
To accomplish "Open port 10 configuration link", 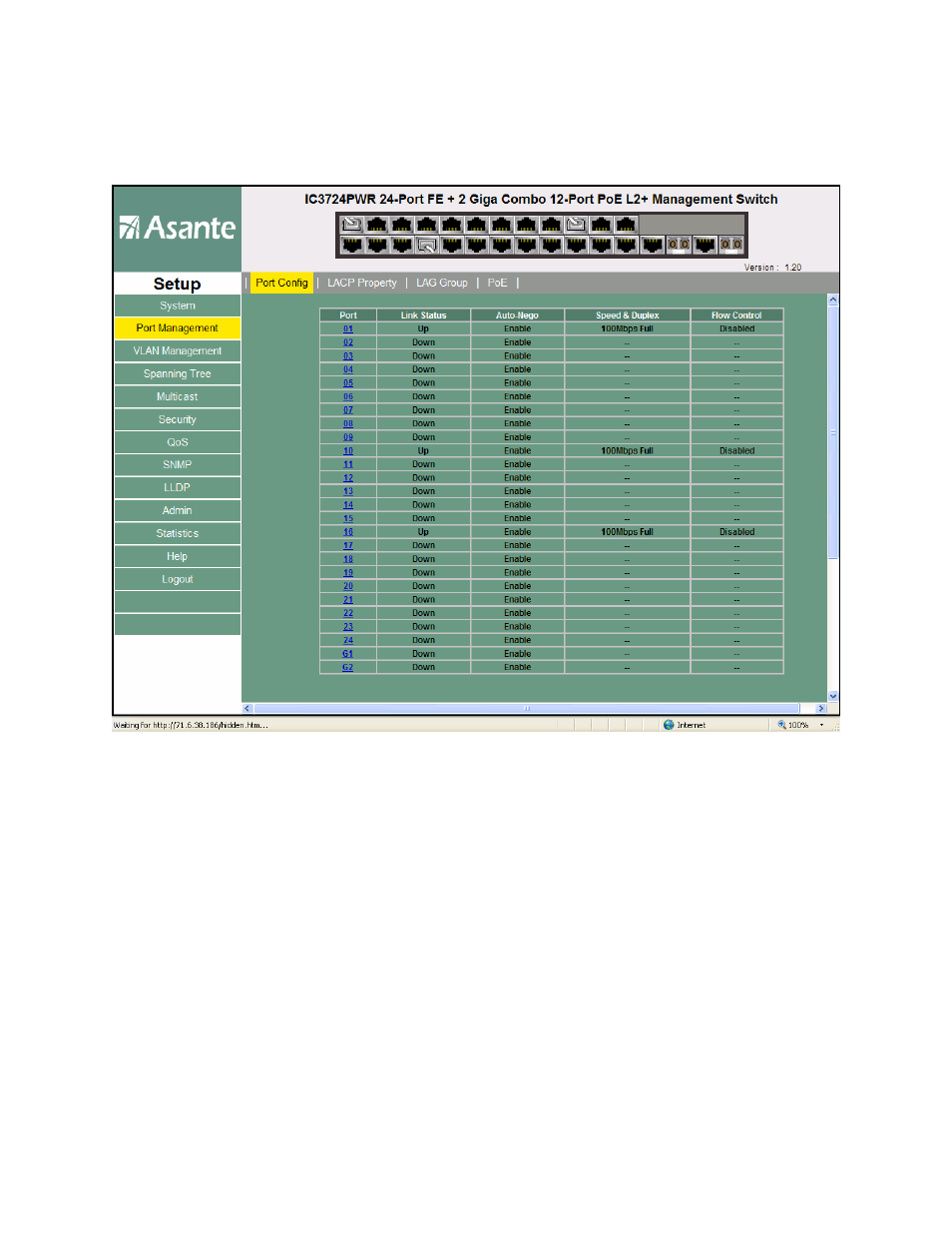I will pos(348,450).
